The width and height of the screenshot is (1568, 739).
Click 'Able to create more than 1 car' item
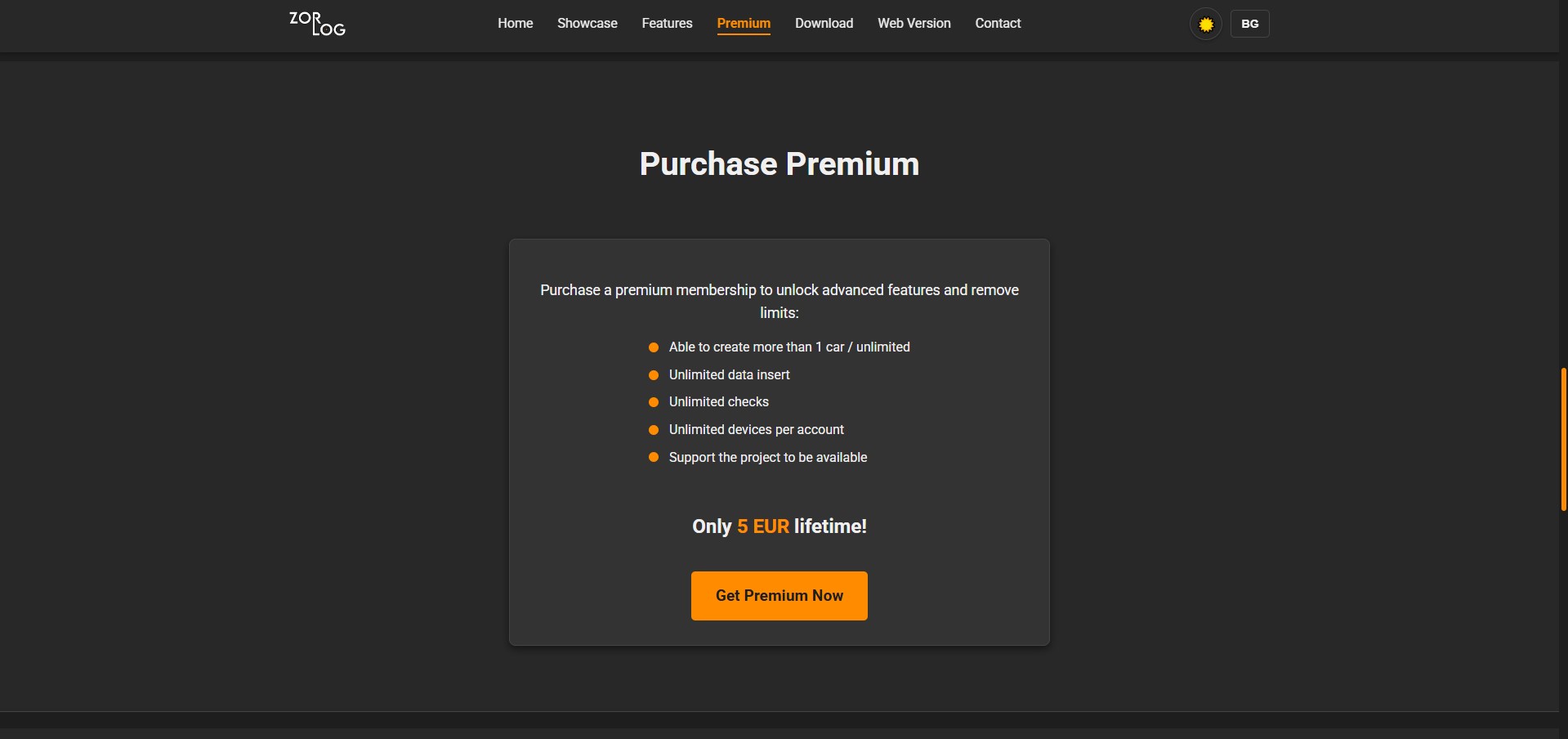click(788, 347)
